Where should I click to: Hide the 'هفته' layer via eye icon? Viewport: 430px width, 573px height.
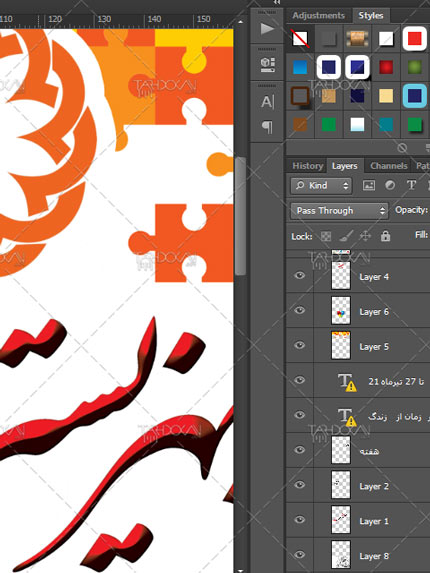coord(300,450)
